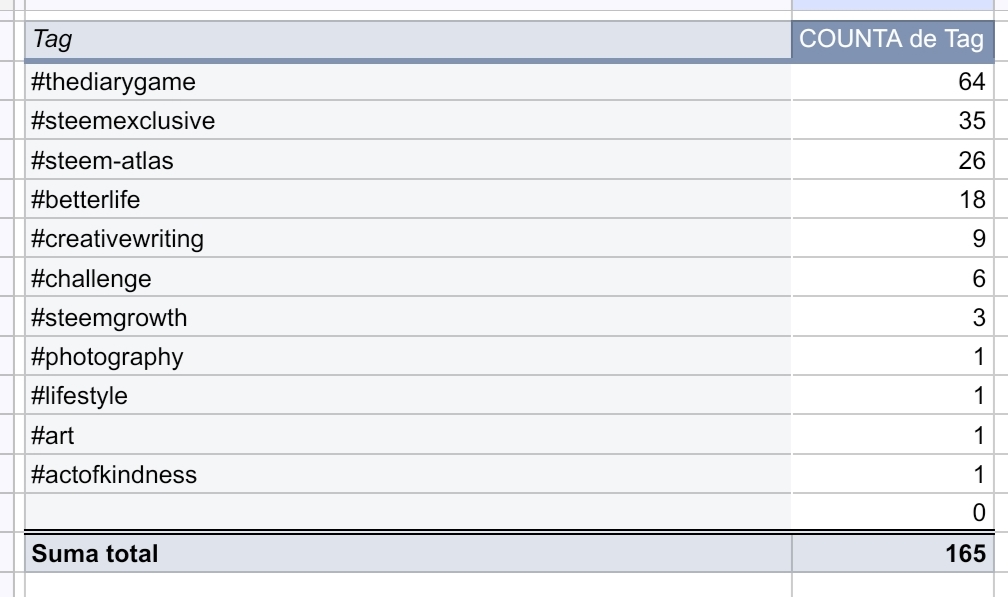The width and height of the screenshot is (1008, 597).
Task: Select count value 64 cell
Action: [x=892, y=82]
